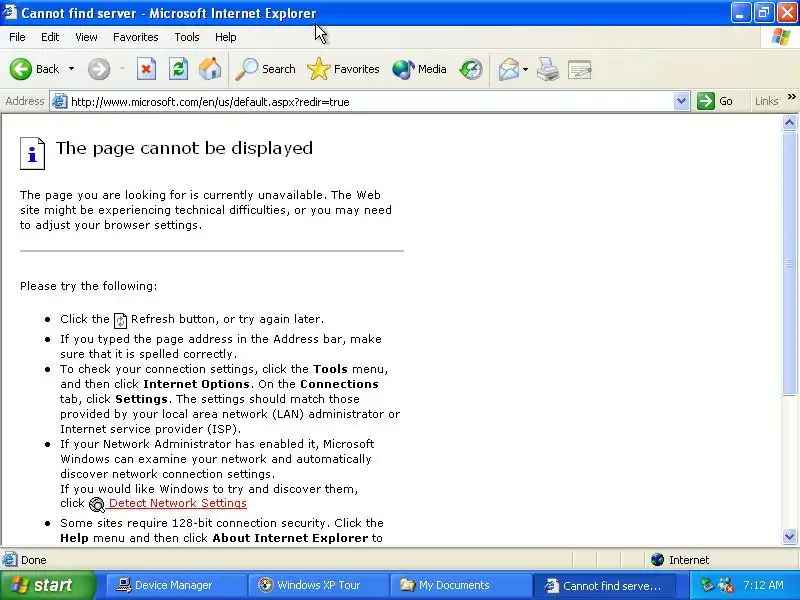Open the View menu
The image size is (800, 600).
86,37
